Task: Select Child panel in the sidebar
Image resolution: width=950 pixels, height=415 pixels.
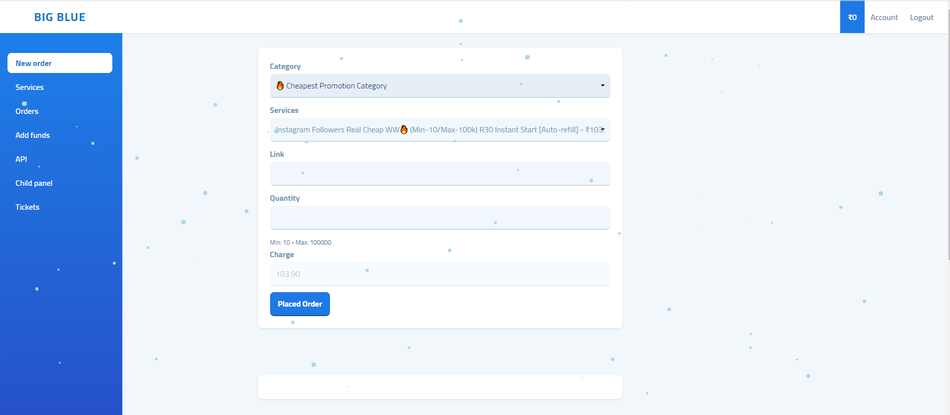Action: (x=34, y=183)
